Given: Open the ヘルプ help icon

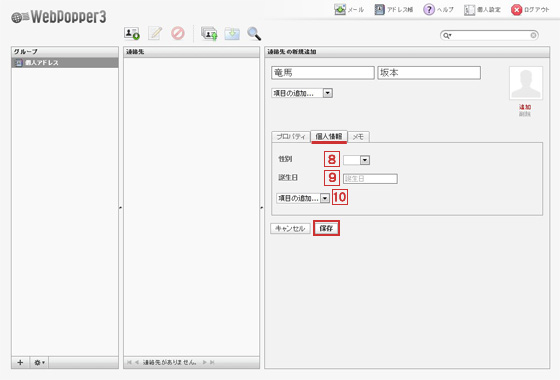Looking at the screenshot, I should [x=429, y=10].
